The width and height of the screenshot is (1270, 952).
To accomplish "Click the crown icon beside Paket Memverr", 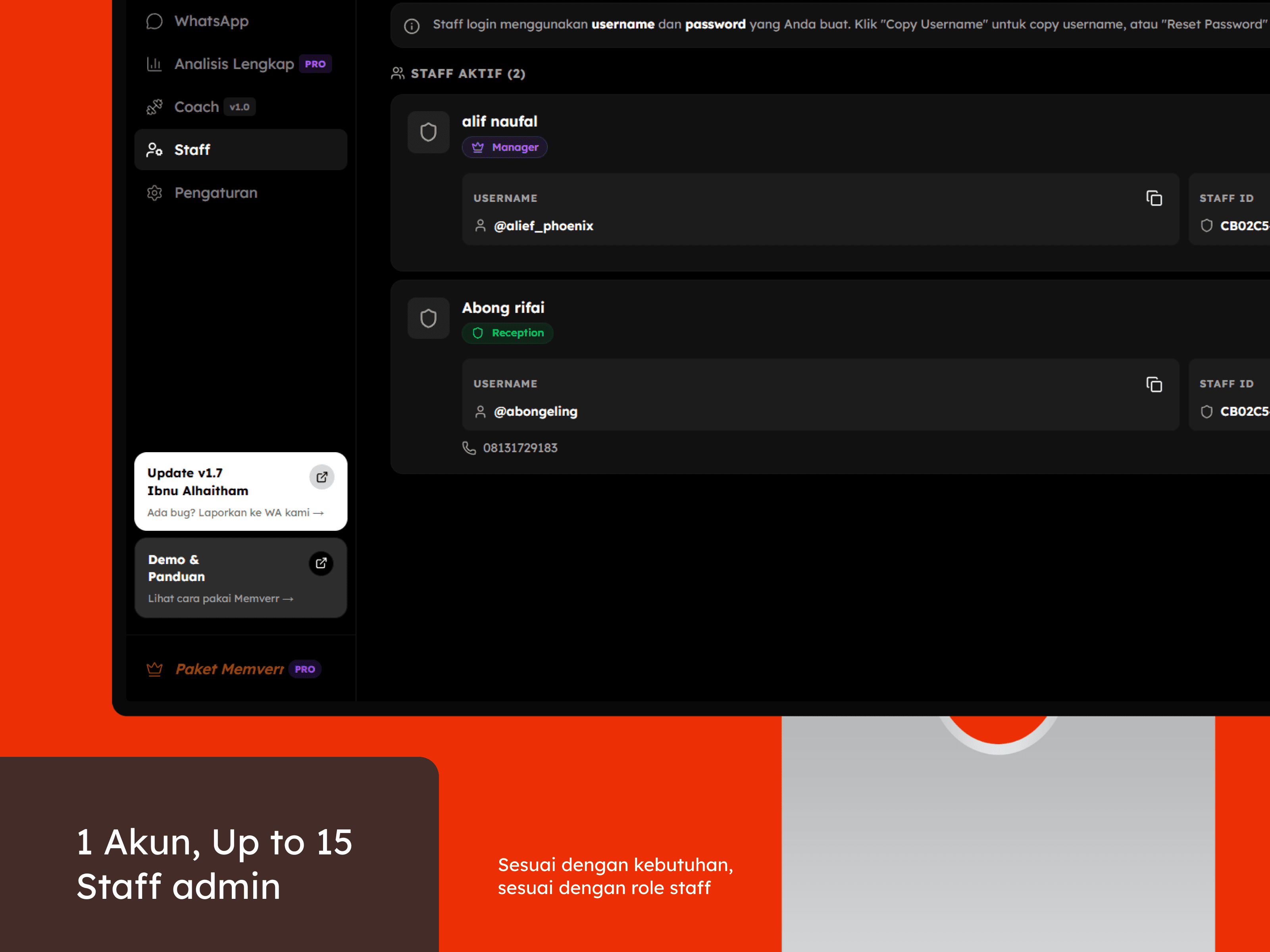I will pyautogui.click(x=154, y=669).
